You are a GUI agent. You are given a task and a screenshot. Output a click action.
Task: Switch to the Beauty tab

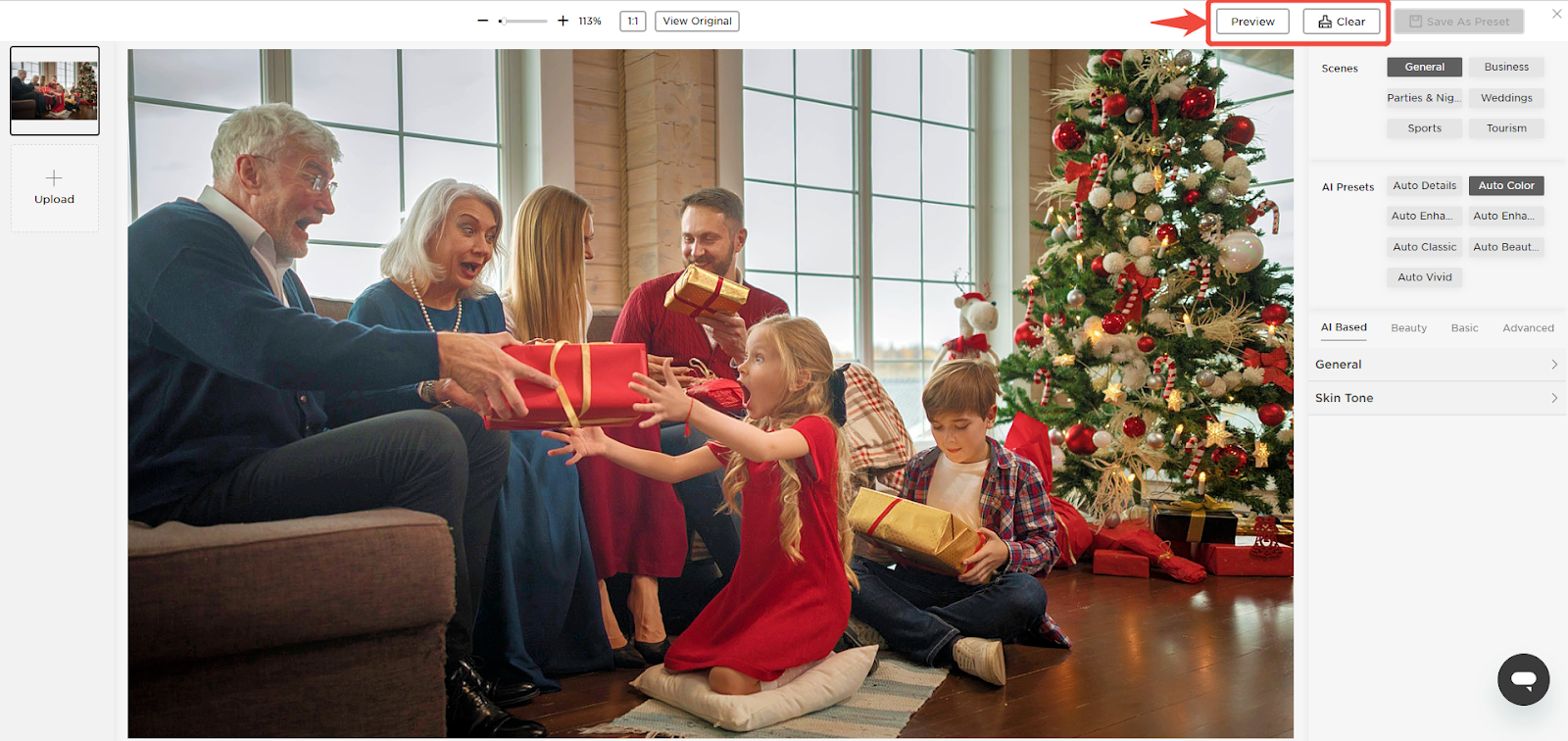tap(1408, 328)
